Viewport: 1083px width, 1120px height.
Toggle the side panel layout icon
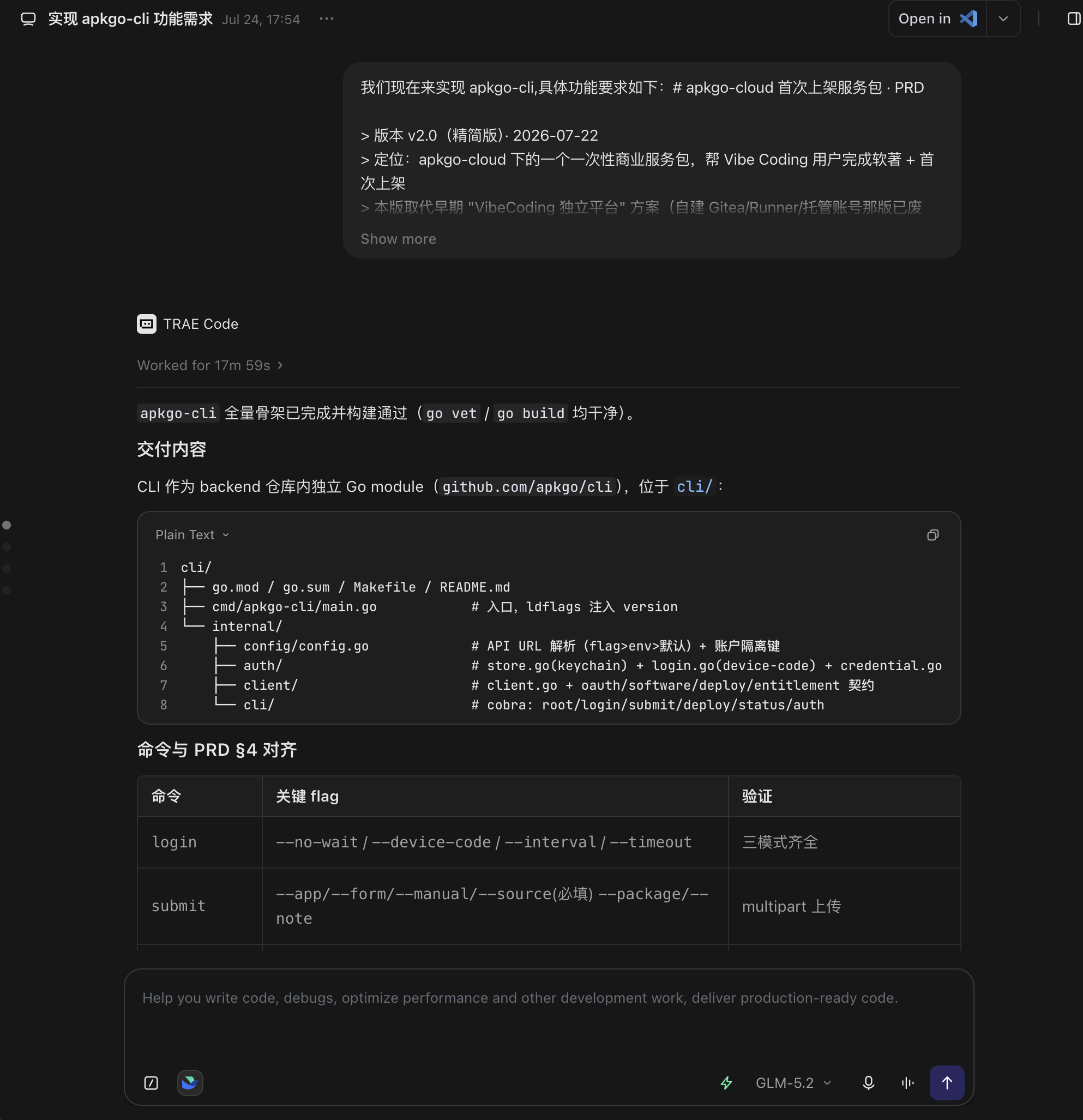[x=1073, y=19]
